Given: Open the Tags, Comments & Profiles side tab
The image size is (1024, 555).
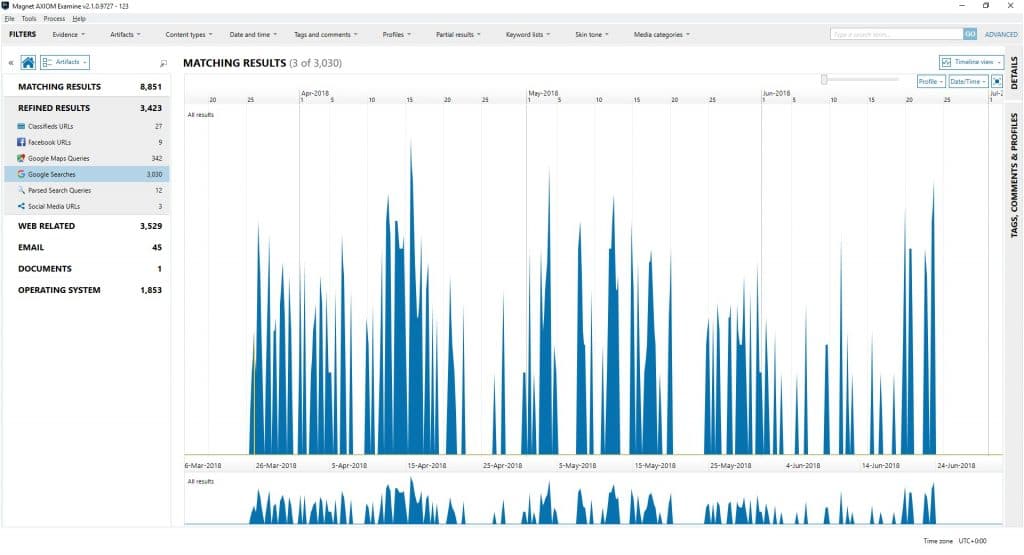Looking at the screenshot, I should coord(1014,175).
